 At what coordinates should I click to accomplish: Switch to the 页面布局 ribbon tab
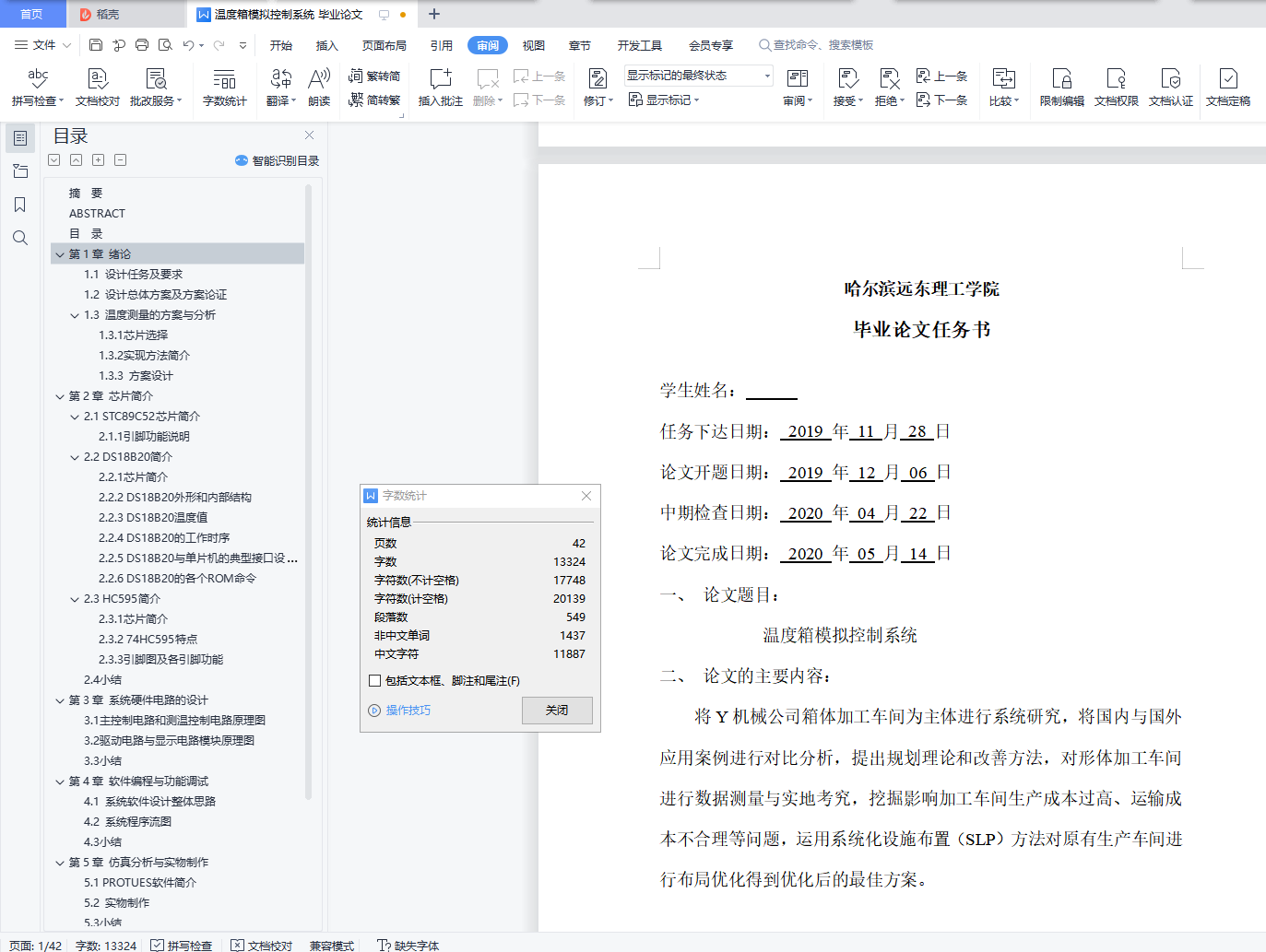385,45
